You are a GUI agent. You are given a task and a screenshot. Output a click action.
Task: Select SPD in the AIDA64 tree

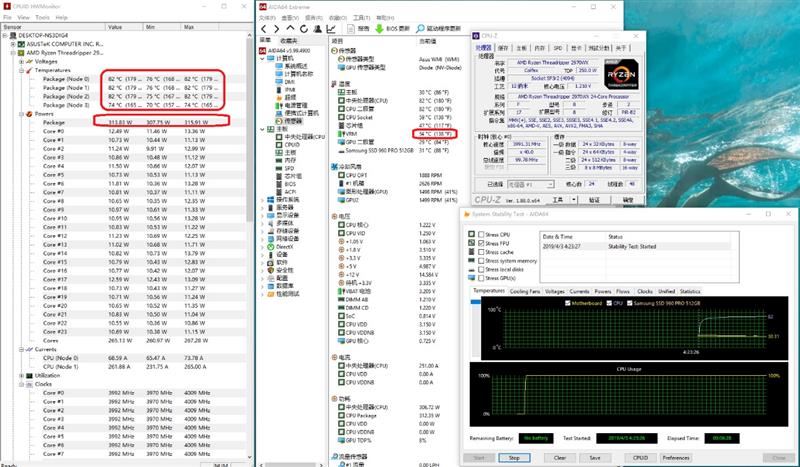coord(289,168)
